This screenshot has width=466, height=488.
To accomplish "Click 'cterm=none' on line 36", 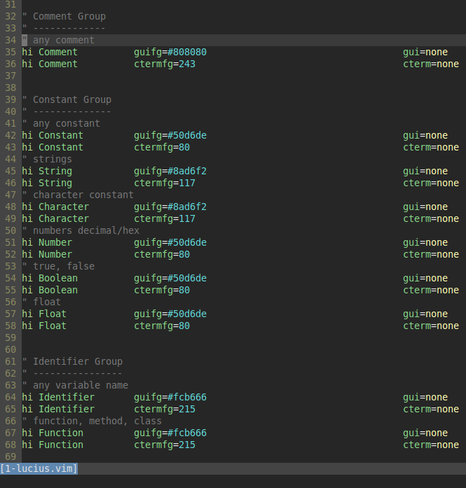I will click(431, 64).
